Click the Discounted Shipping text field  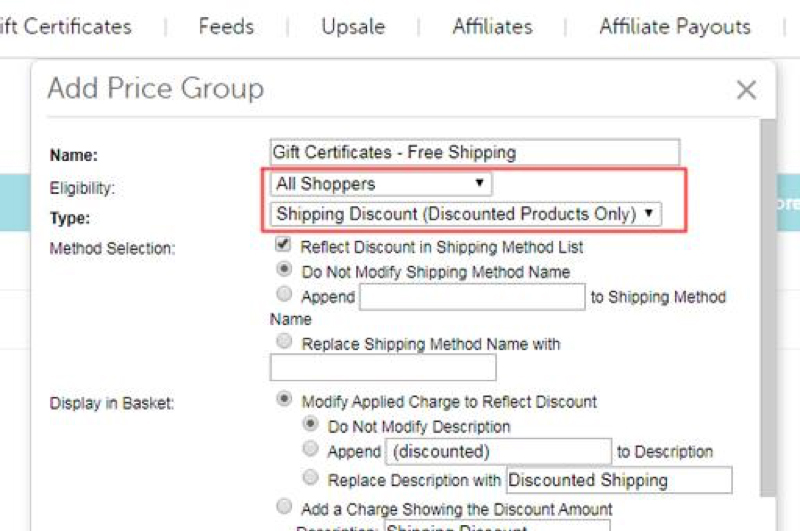[x=619, y=480]
